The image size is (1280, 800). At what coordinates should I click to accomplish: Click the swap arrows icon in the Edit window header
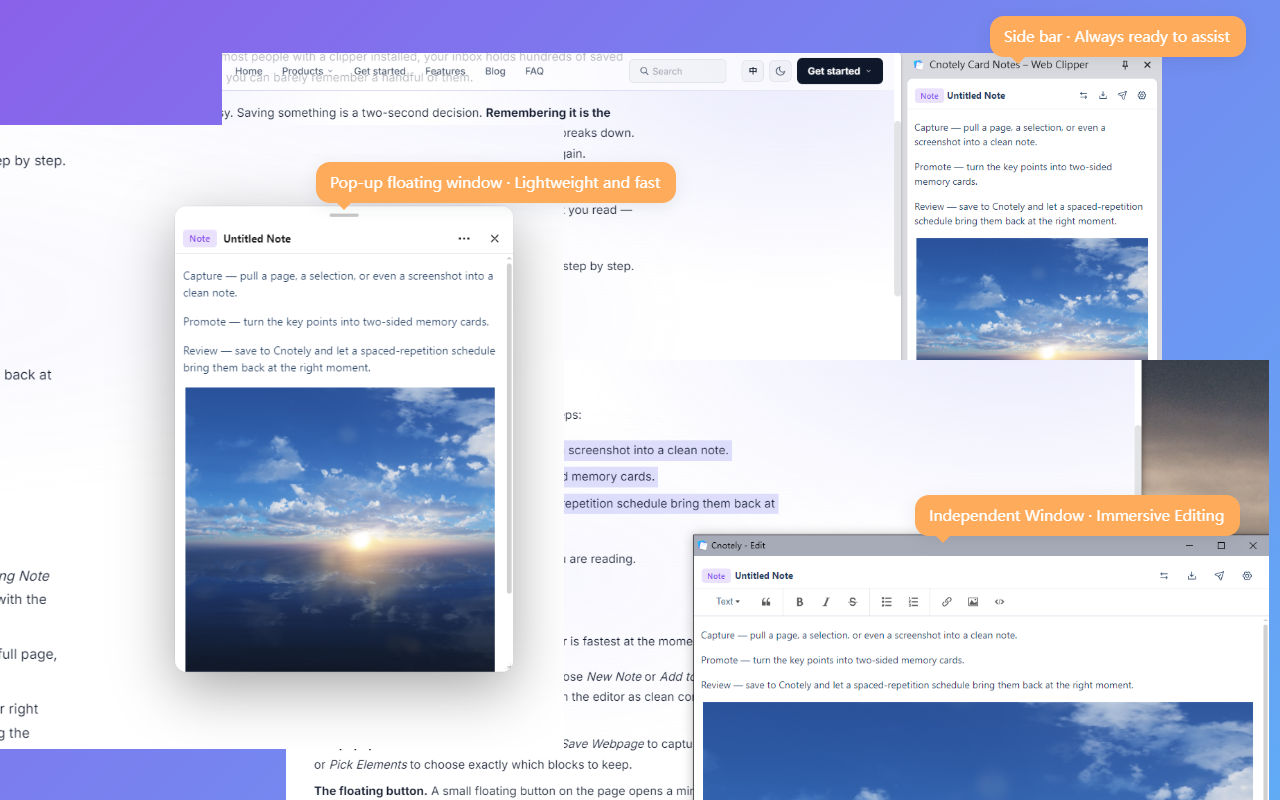click(1164, 576)
